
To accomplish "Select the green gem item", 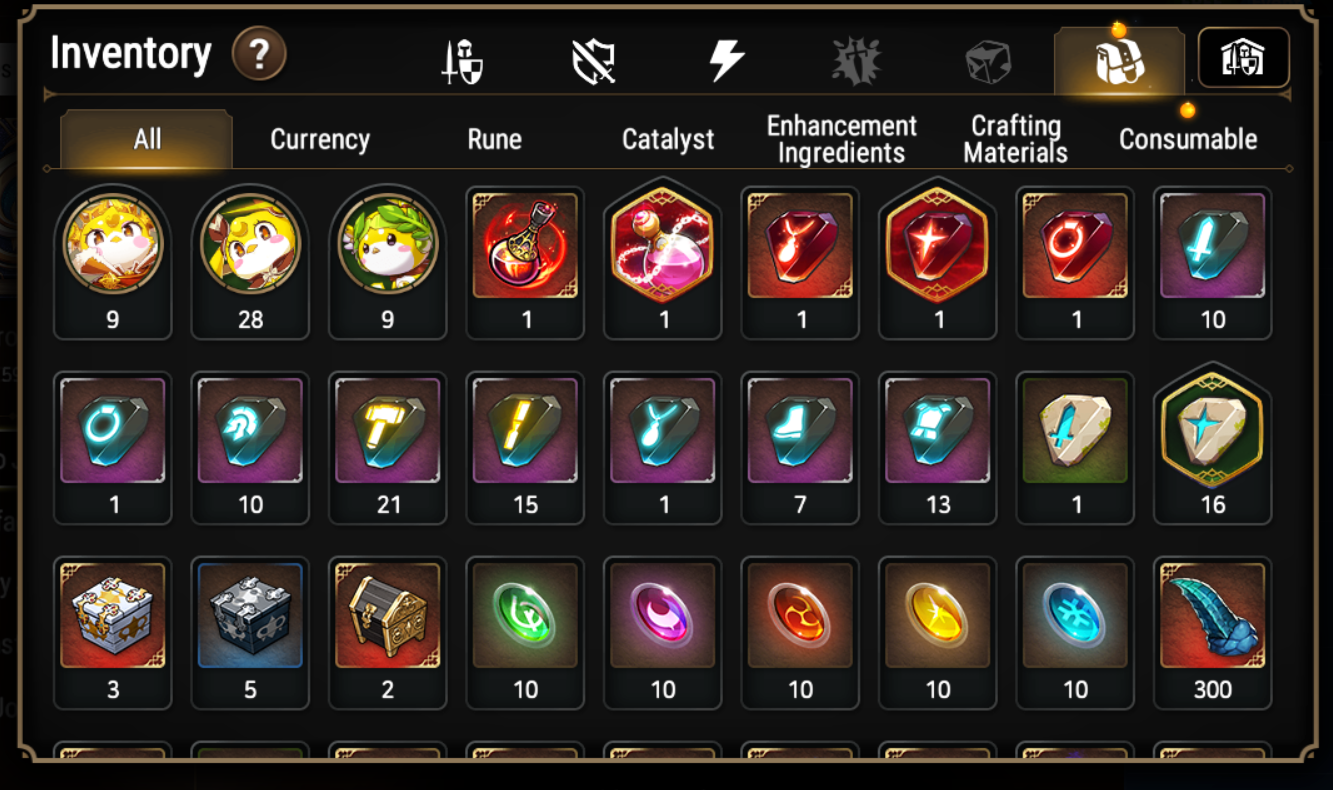I will tap(525, 632).
